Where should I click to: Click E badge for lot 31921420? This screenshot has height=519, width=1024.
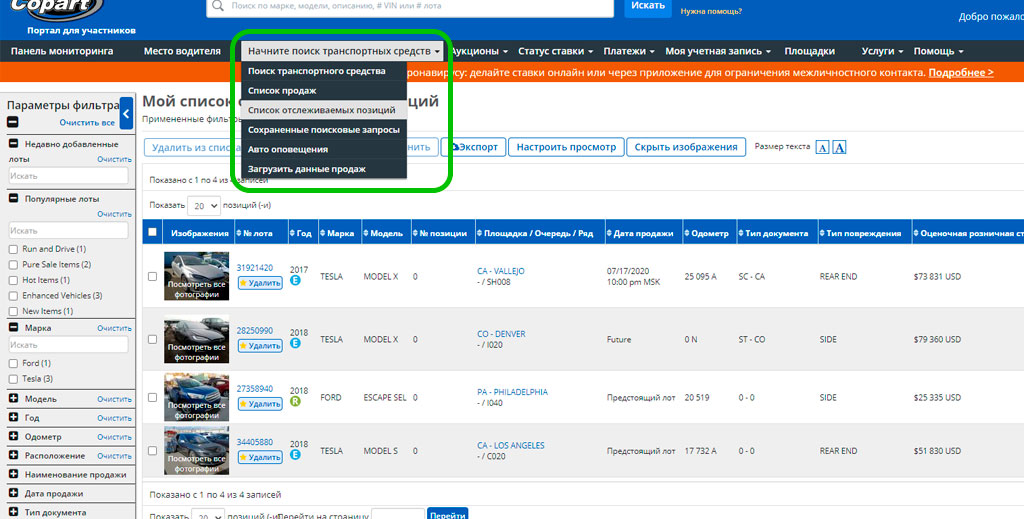295,280
